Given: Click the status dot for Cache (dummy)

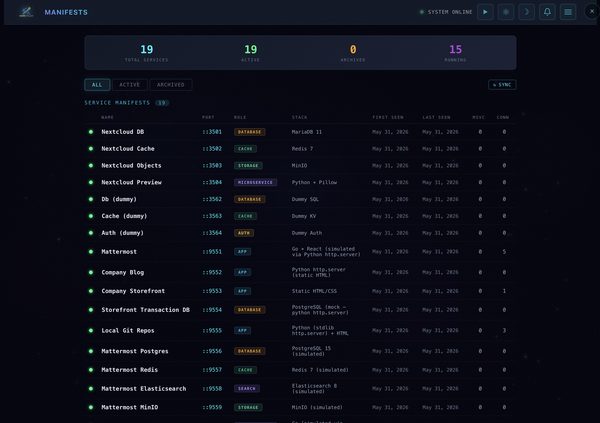Looking at the screenshot, I should tap(91, 216).
